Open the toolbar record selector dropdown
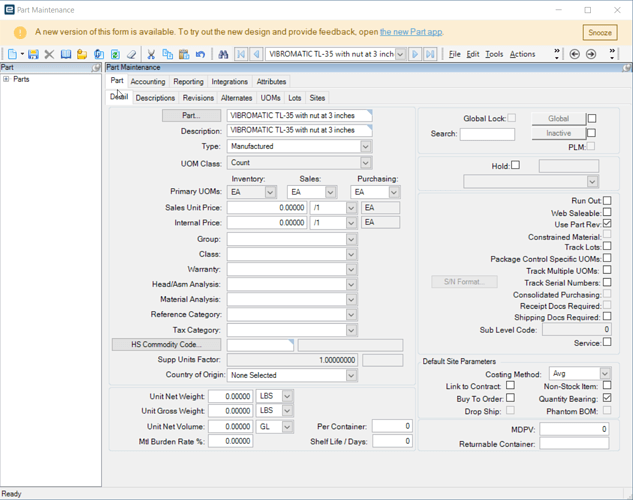This screenshot has height=500, width=633. pyautogui.click(x=400, y=54)
